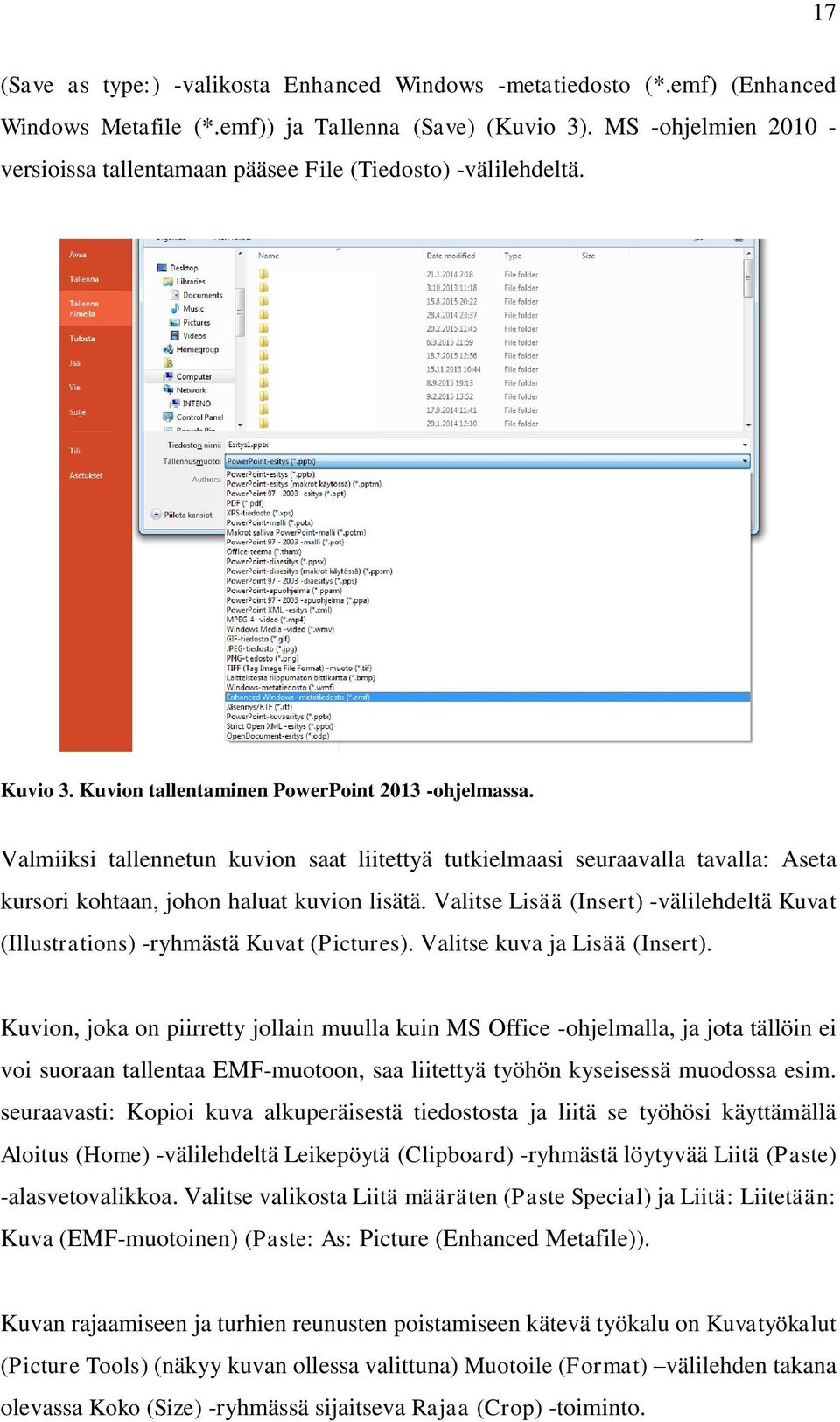Viewport: 840px width, 1422px height.
Task: Open folder dated 6.3.2015 21:59
Action: (398, 342)
